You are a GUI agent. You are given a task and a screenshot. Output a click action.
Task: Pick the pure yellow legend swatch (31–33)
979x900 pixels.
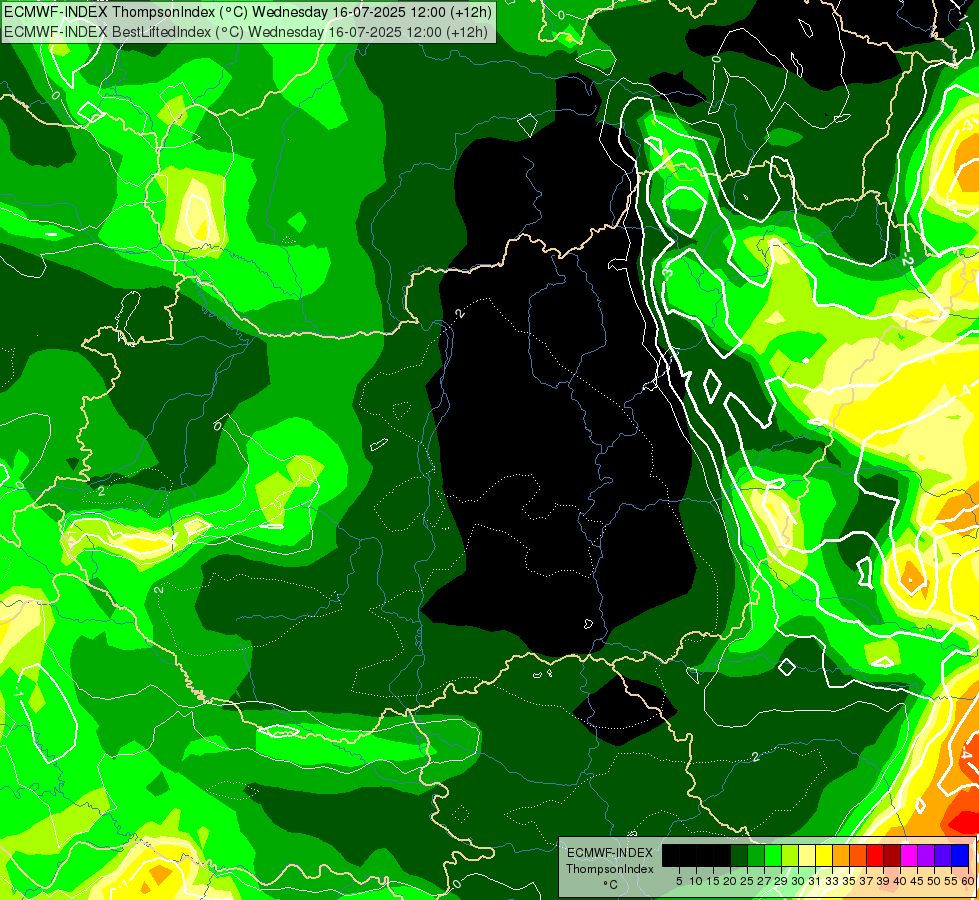coord(824,855)
